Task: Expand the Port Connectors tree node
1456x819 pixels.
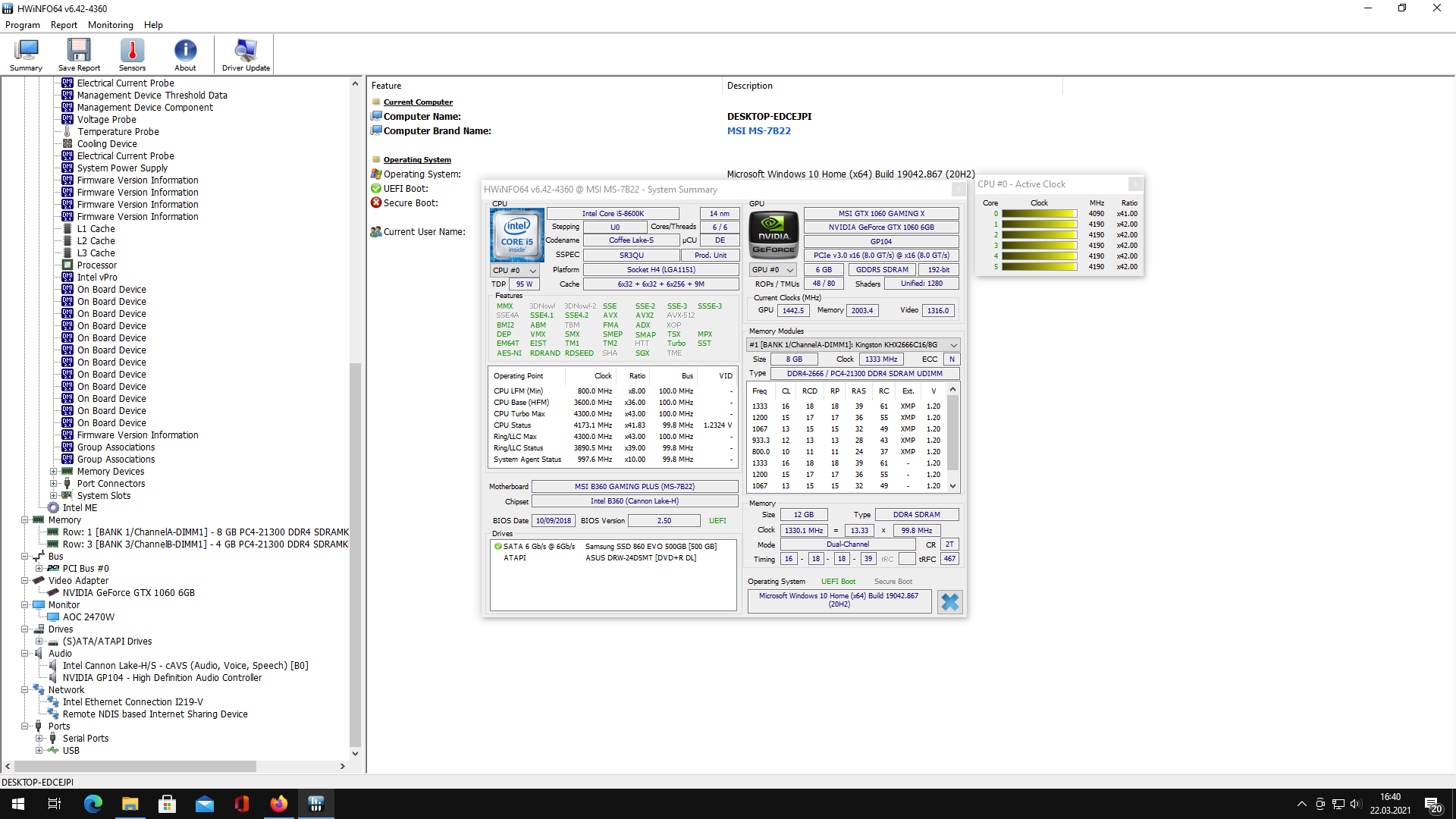Action: pyautogui.click(x=54, y=484)
